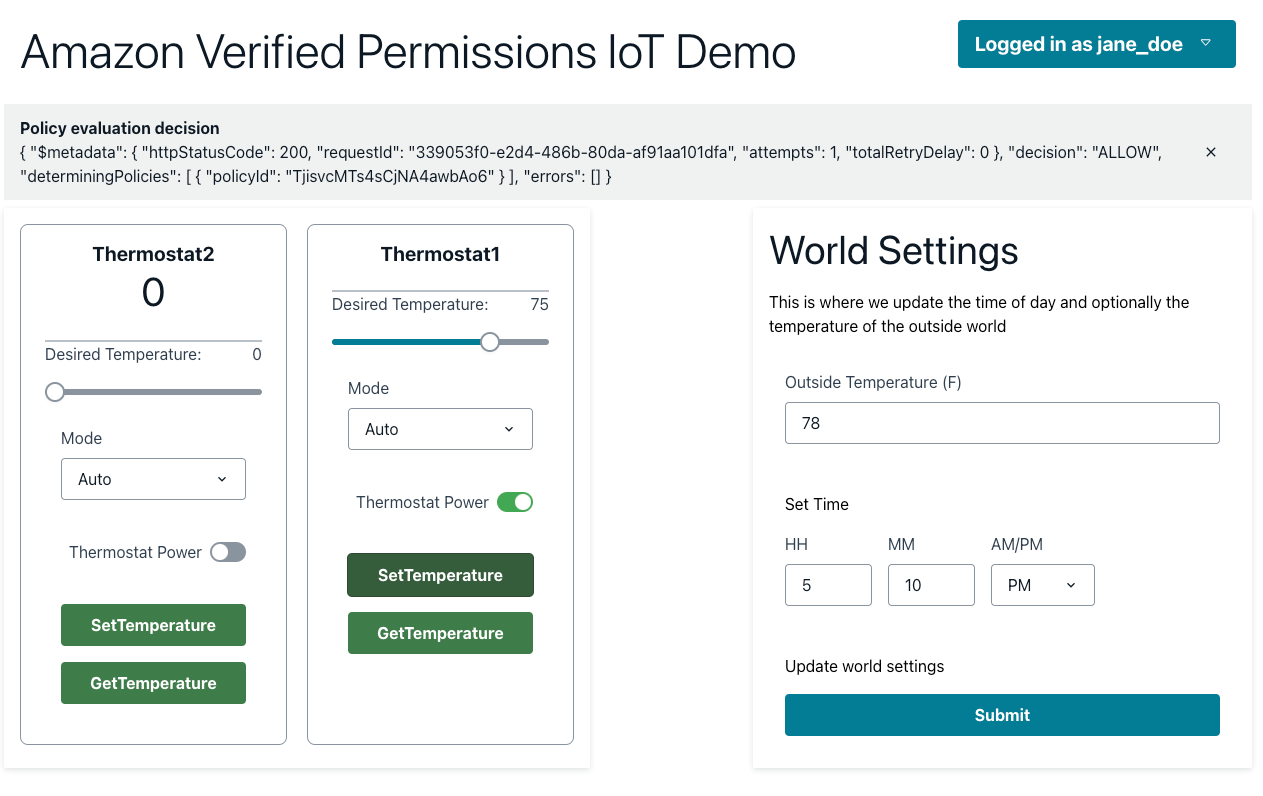Click the Outside Temperature (F) label
1263x796 pixels.
[x=873, y=382]
